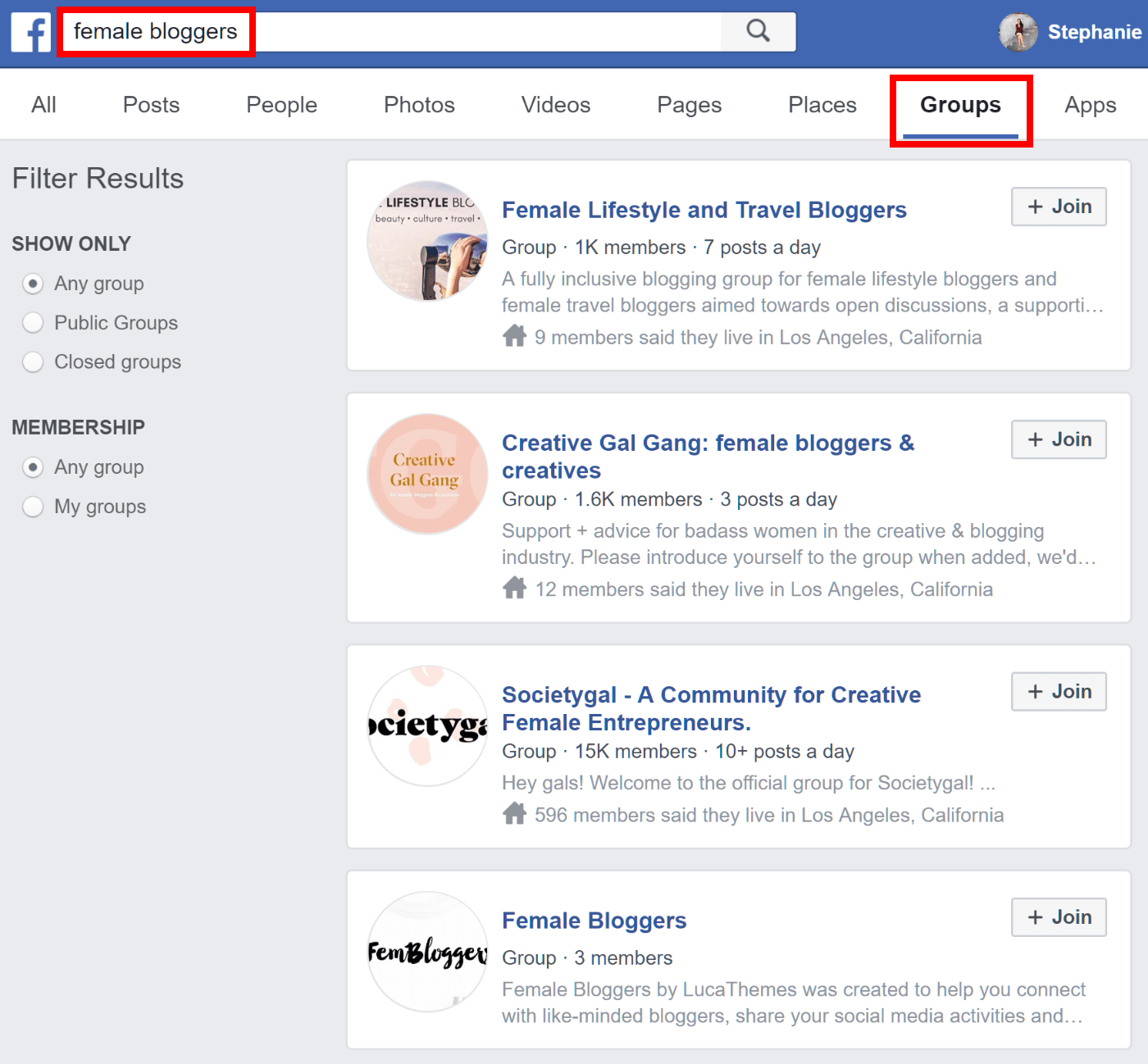Viewport: 1148px width, 1064px height.
Task: Open Female Lifestyle and Travel Bloggers group thumbnail
Action: [x=427, y=241]
